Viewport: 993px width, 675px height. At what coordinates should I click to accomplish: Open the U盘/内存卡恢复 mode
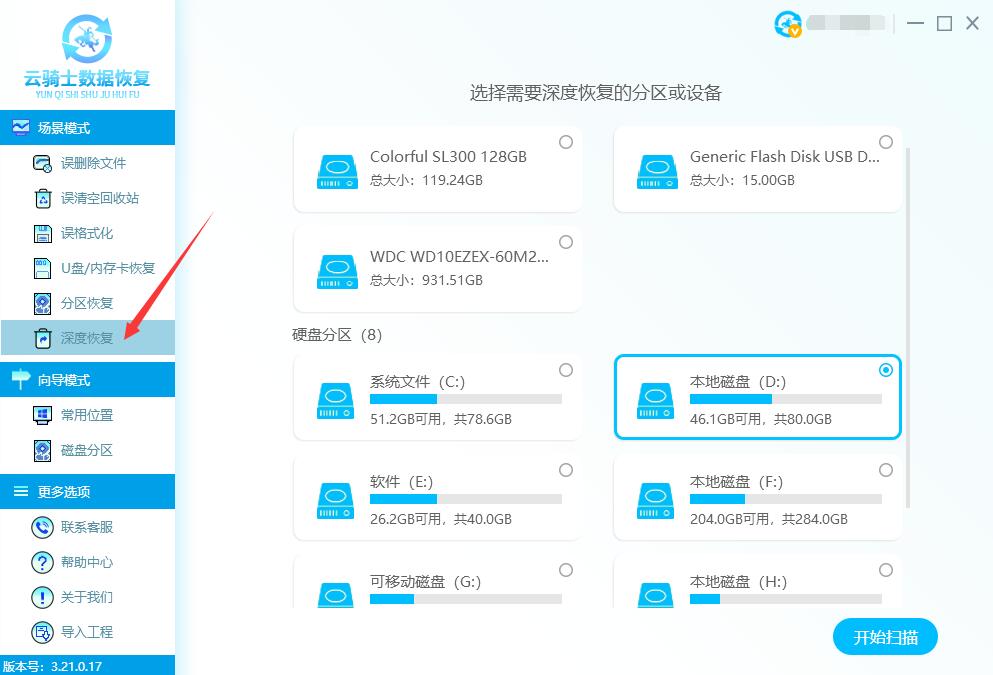coord(87,268)
